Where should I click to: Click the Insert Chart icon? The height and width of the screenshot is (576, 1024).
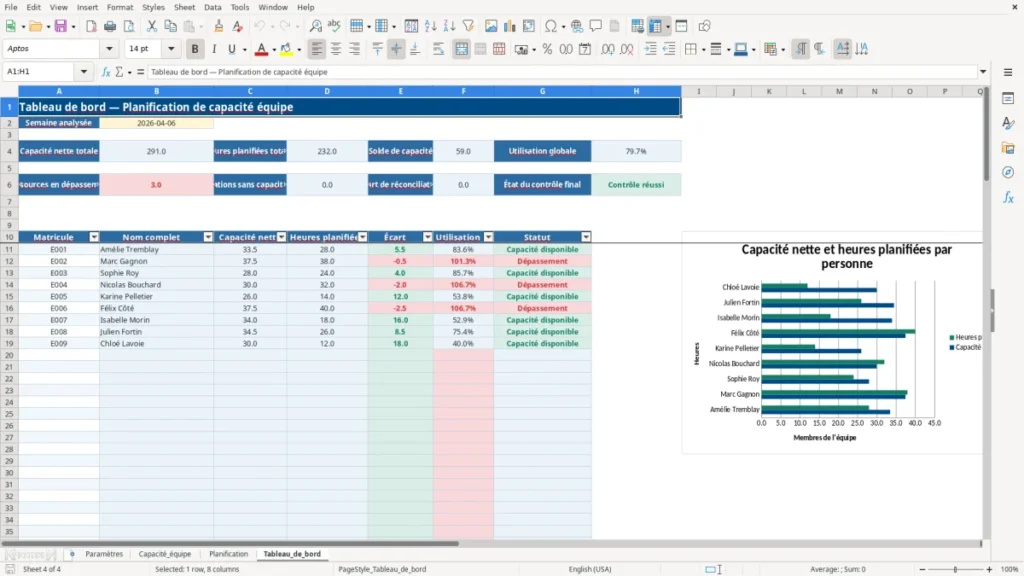[509, 26]
